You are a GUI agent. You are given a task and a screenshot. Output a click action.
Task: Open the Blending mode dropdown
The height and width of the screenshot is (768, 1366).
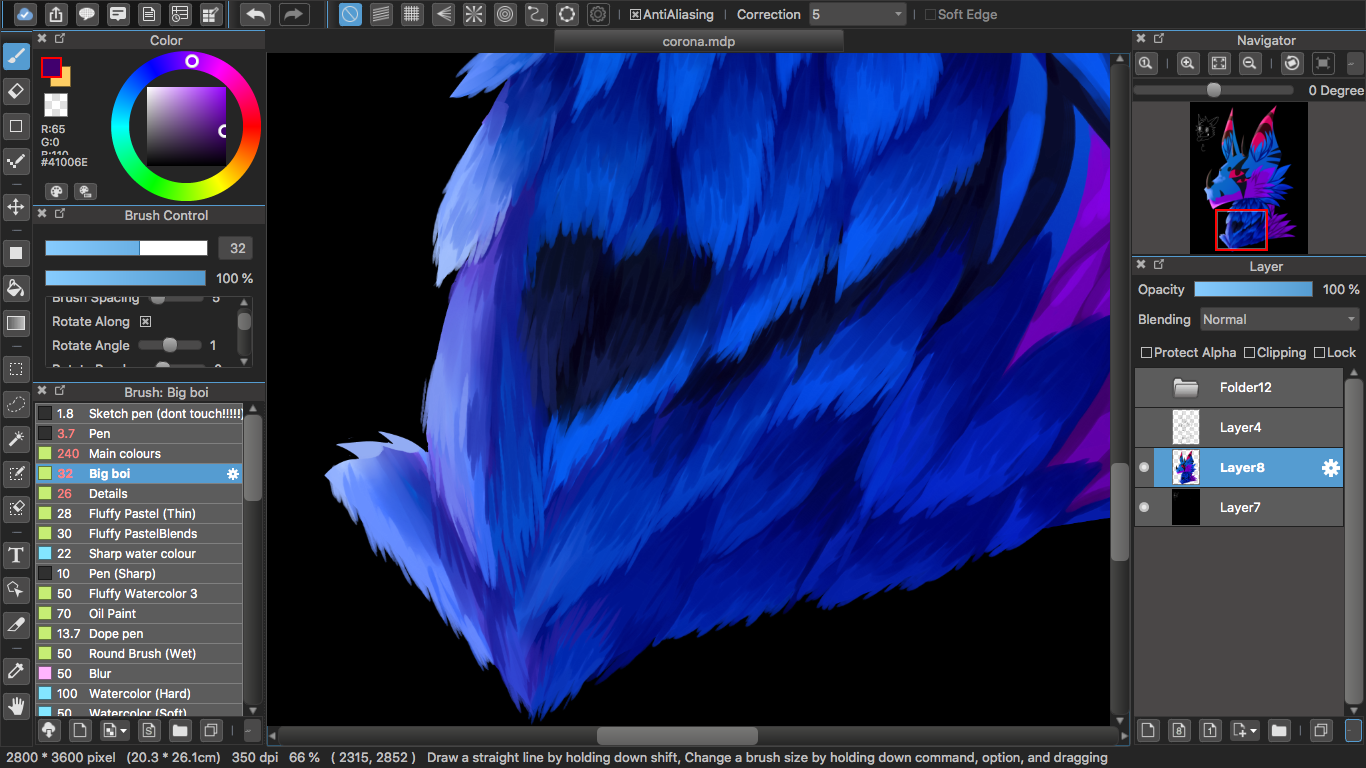(1278, 320)
